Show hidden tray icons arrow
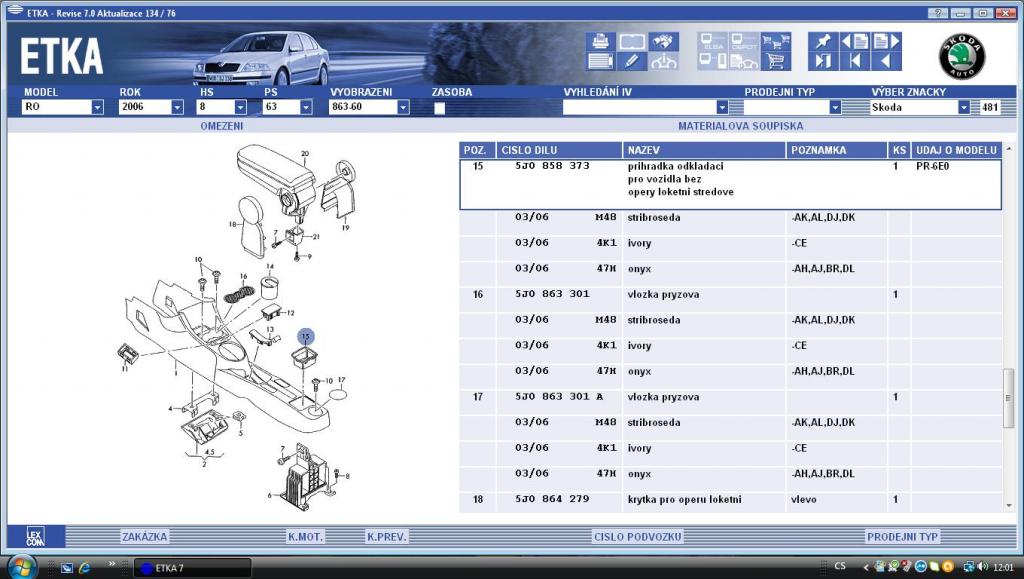The height and width of the screenshot is (579, 1024). 866,567
